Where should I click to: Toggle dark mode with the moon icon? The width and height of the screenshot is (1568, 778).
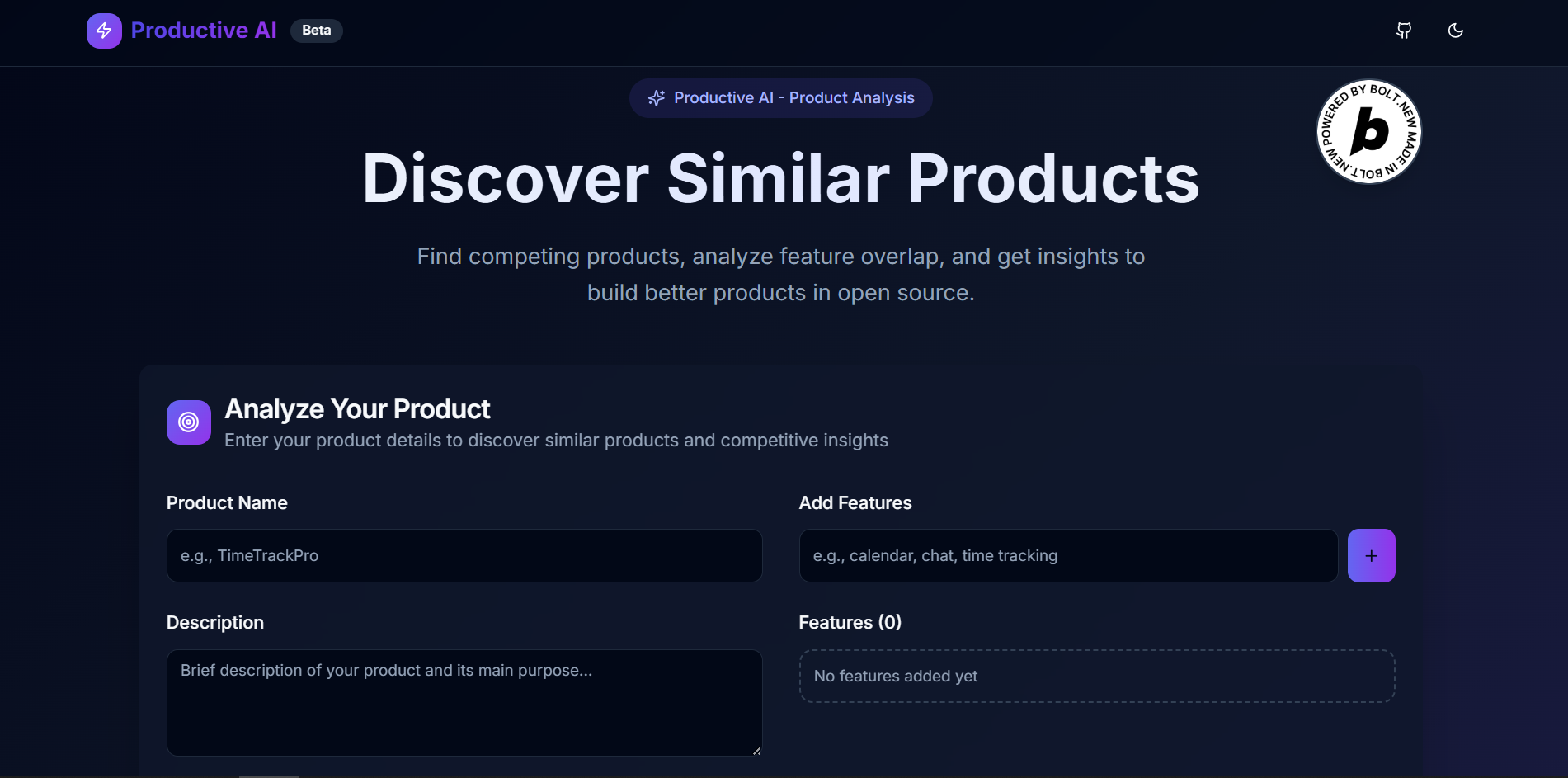(x=1456, y=31)
